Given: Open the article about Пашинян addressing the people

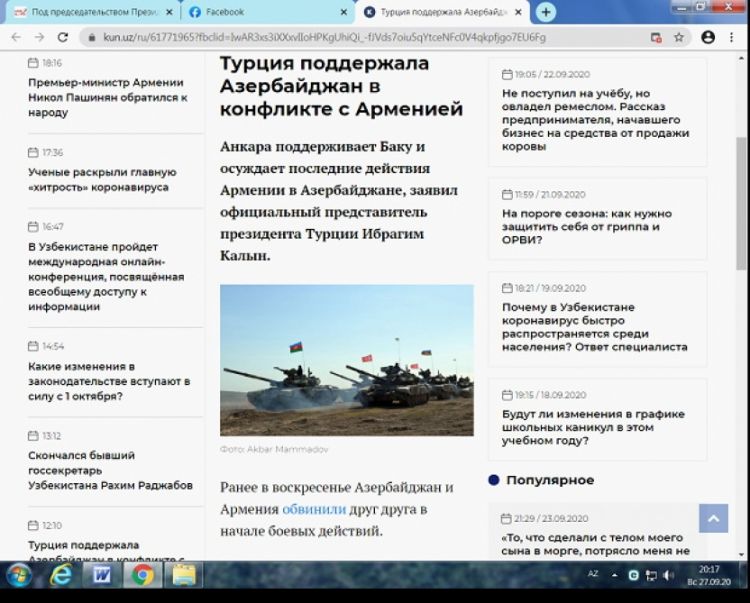Looking at the screenshot, I should [107, 98].
